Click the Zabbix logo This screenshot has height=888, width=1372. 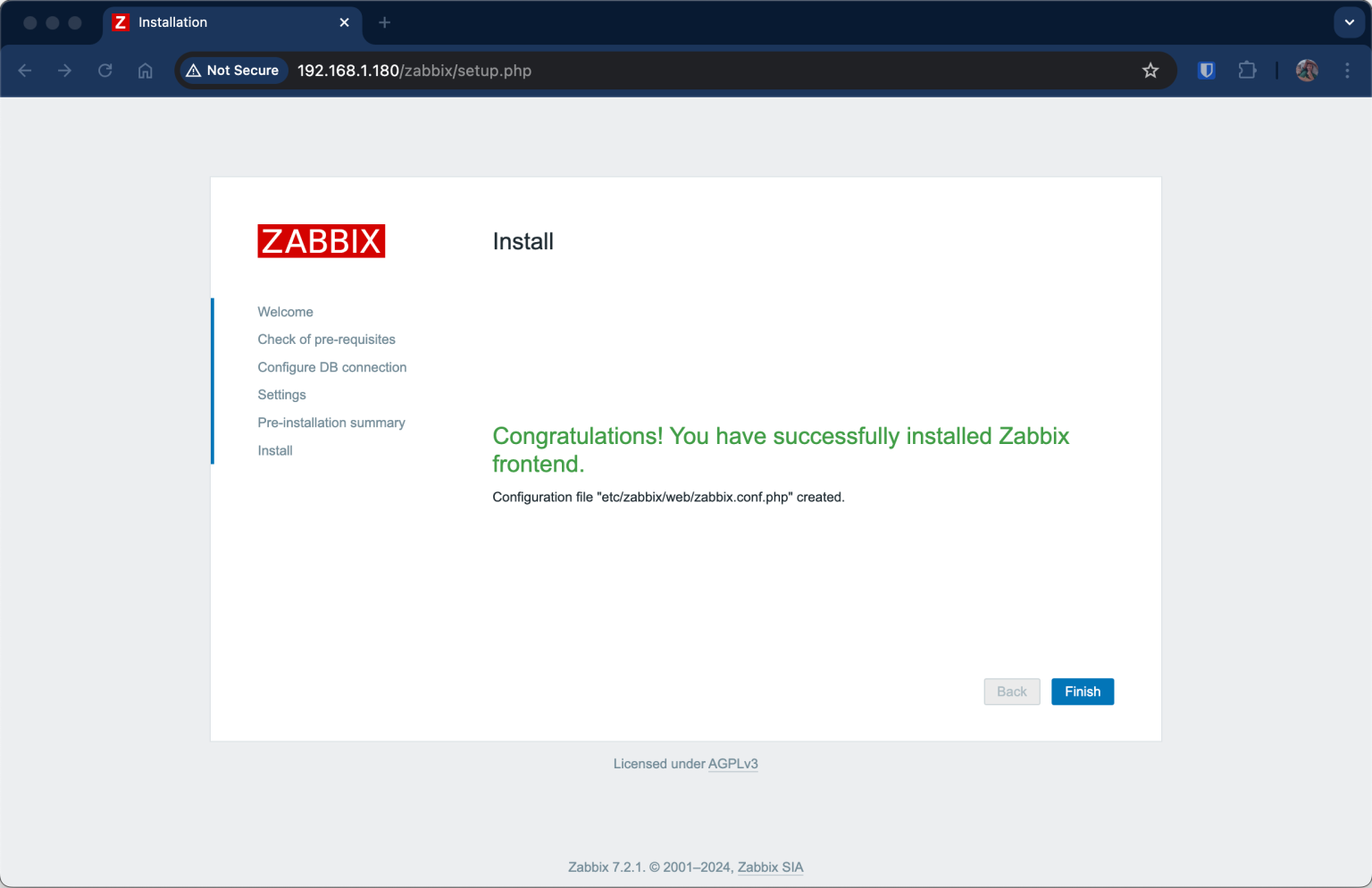point(321,240)
